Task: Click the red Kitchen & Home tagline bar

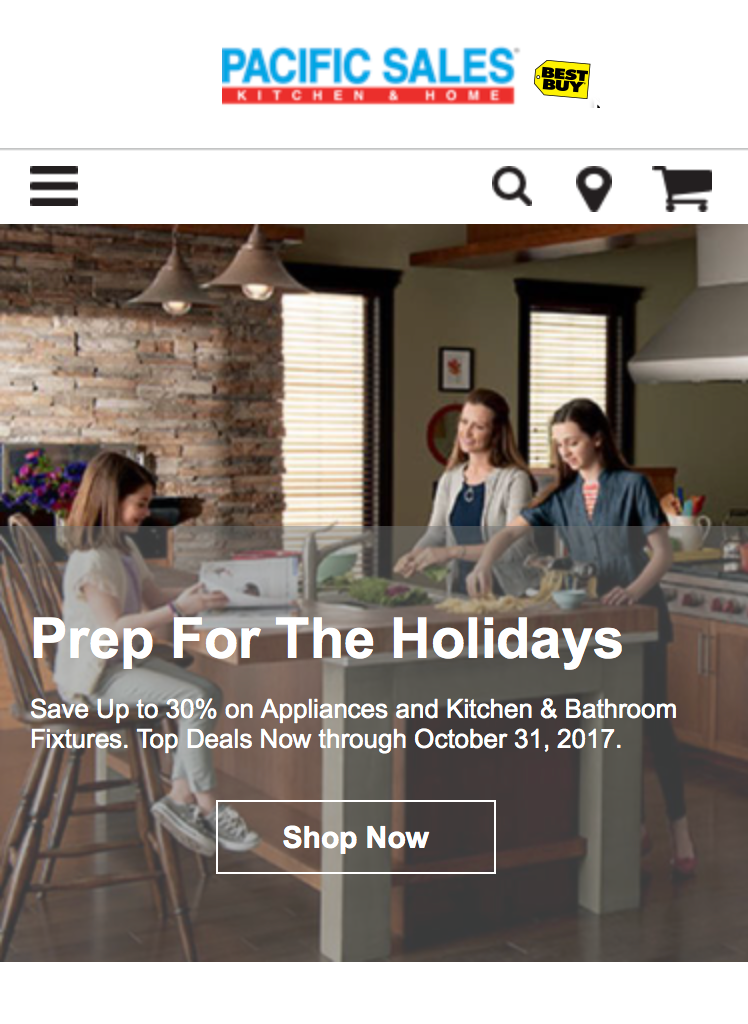Action: [368, 95]
